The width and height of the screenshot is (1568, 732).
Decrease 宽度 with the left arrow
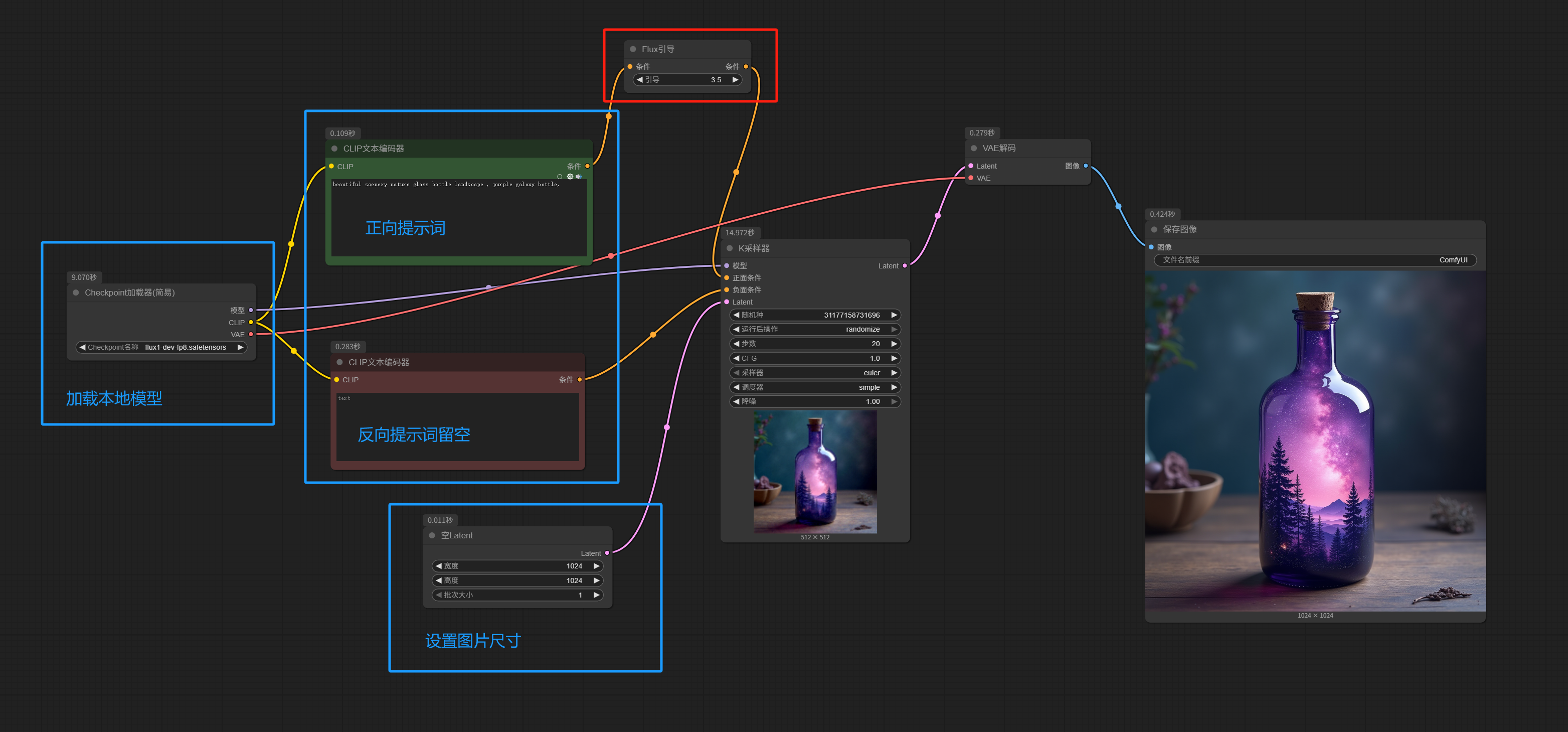(x=439, y=566)
